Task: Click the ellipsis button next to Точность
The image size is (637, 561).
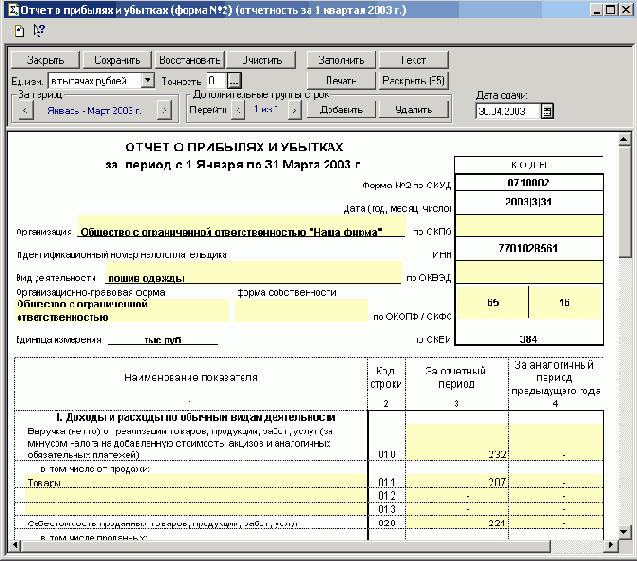Action: click(233, 80)
